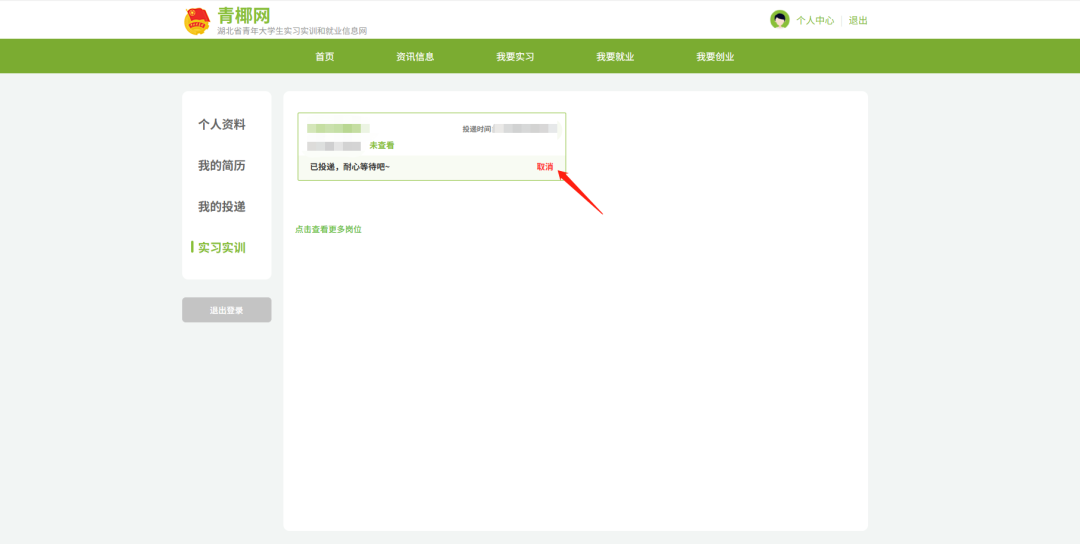
Task: Select the 实习实训 sidebar item
Action: (221, 248)
